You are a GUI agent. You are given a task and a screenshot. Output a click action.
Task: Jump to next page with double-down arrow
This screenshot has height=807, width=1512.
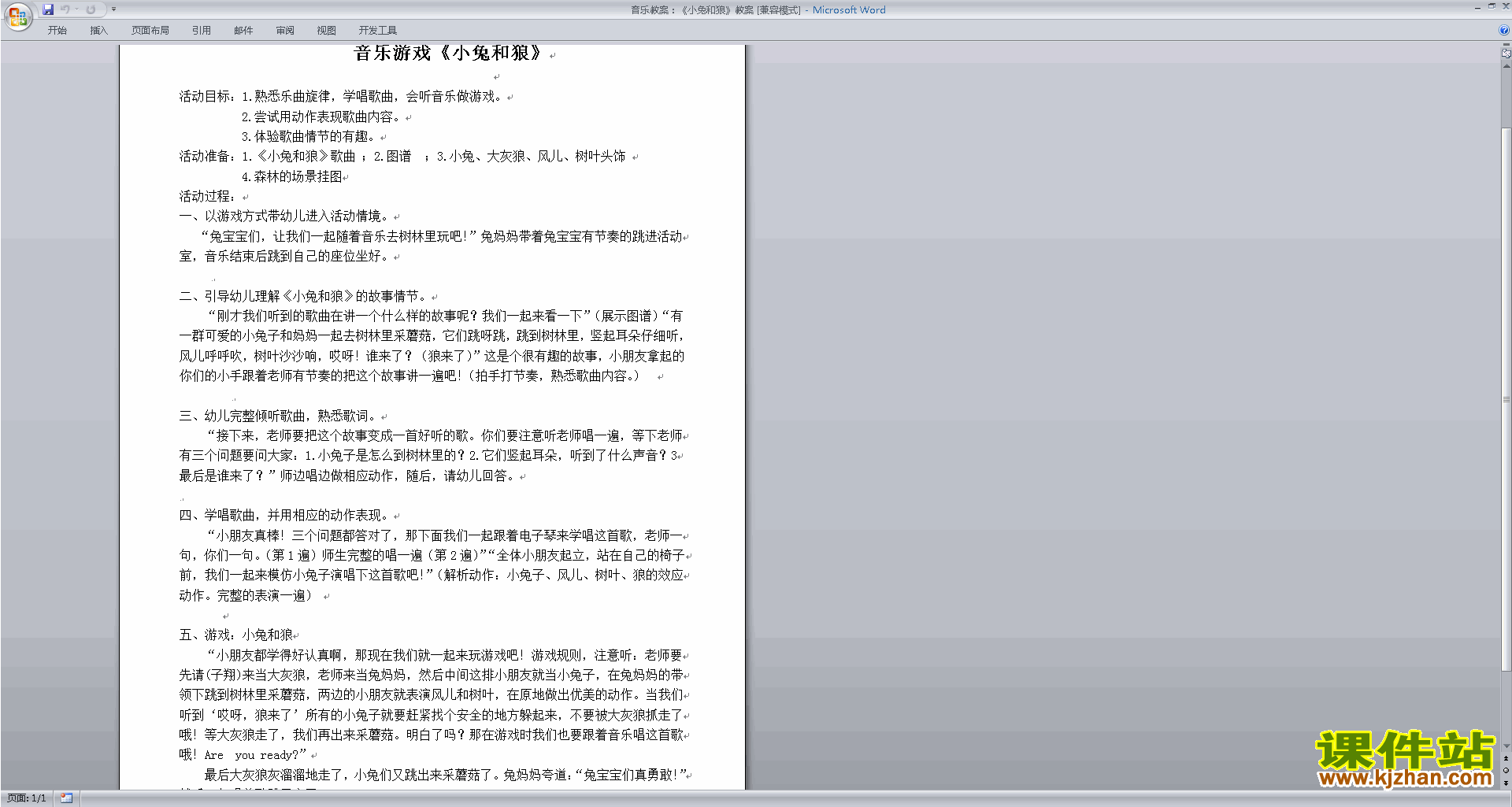point(1506,783)
